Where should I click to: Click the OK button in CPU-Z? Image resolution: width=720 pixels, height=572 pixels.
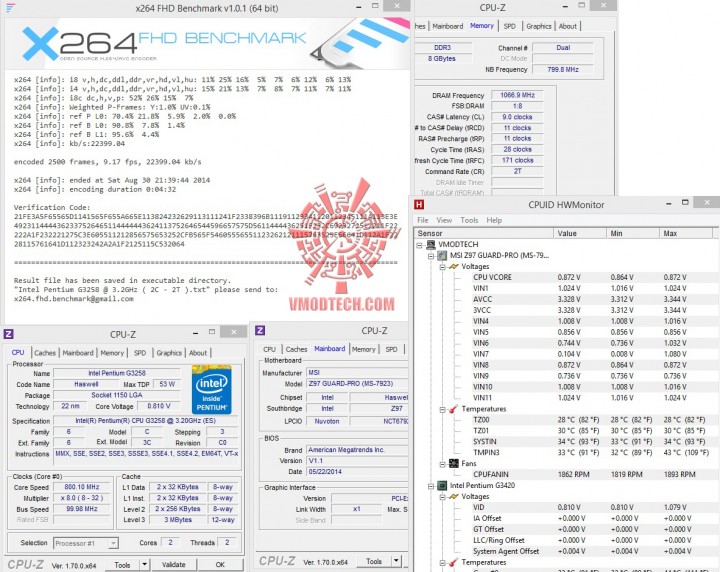[220, 564]
